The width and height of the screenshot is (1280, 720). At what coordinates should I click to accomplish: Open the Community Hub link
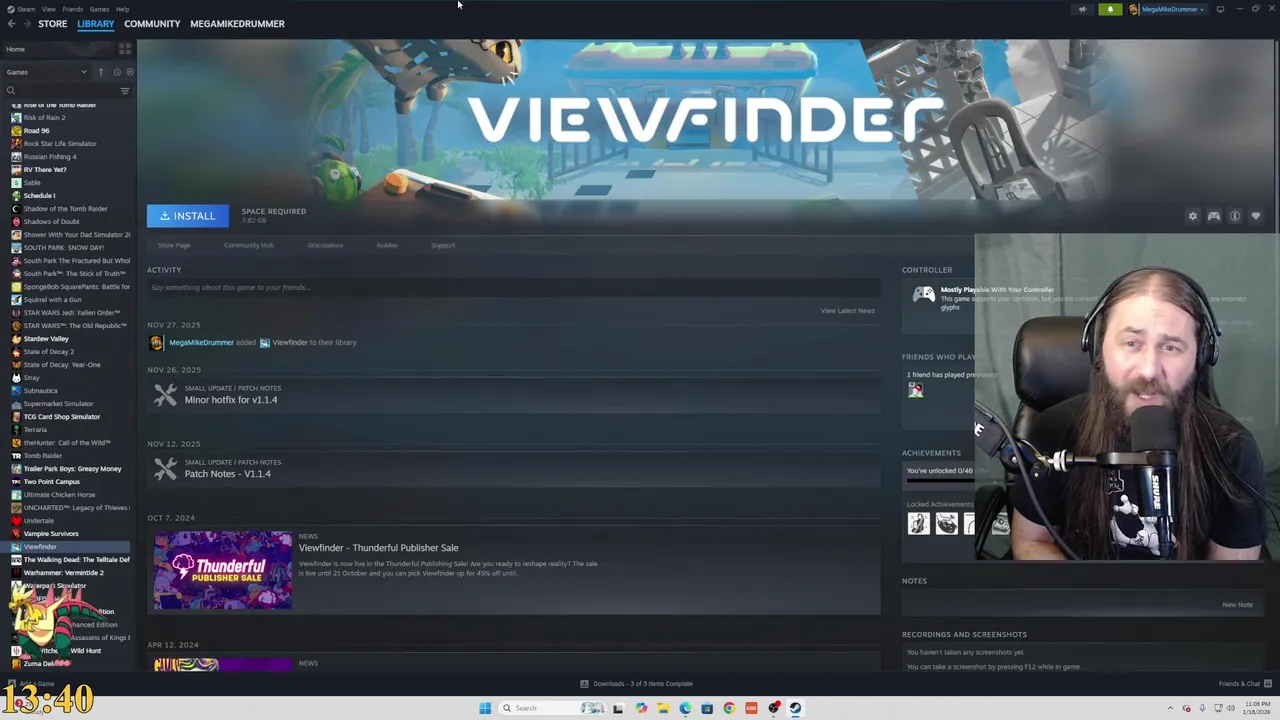pos(249,245)
